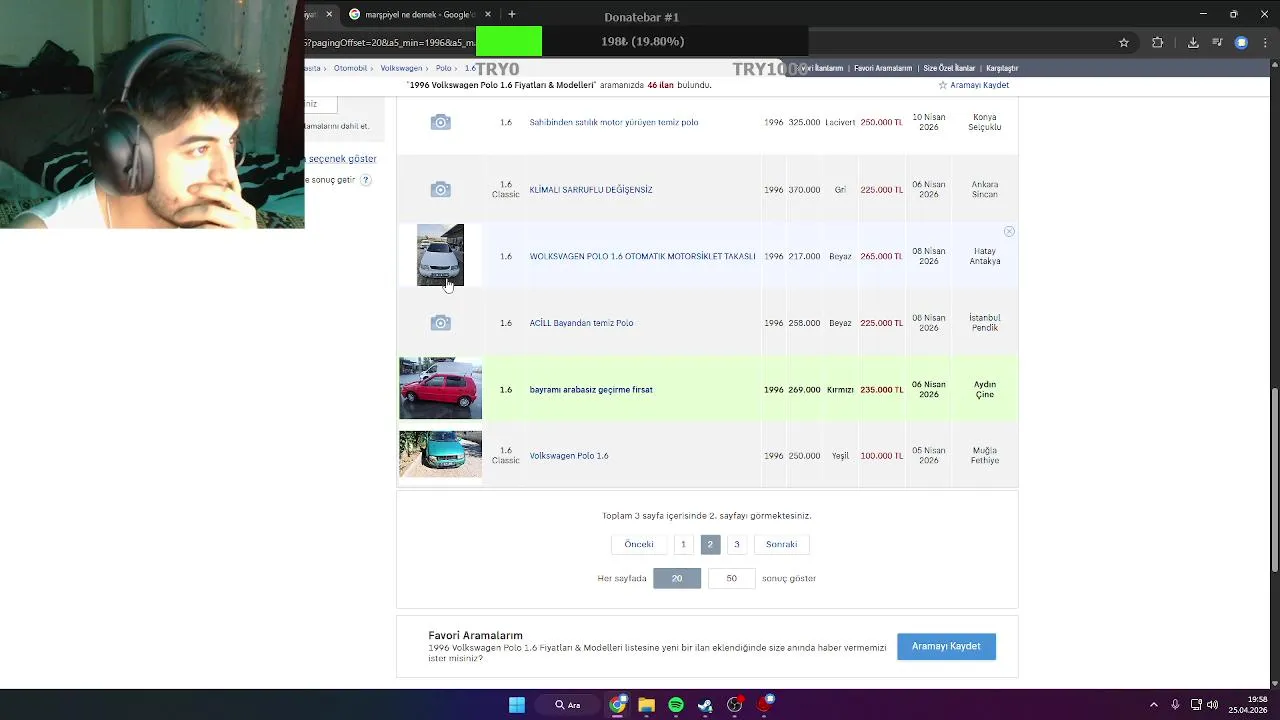Screen dimensions: 1280x720
Task: Click '325.000' kilometer value of Konya listing
Action: [804, 122]
